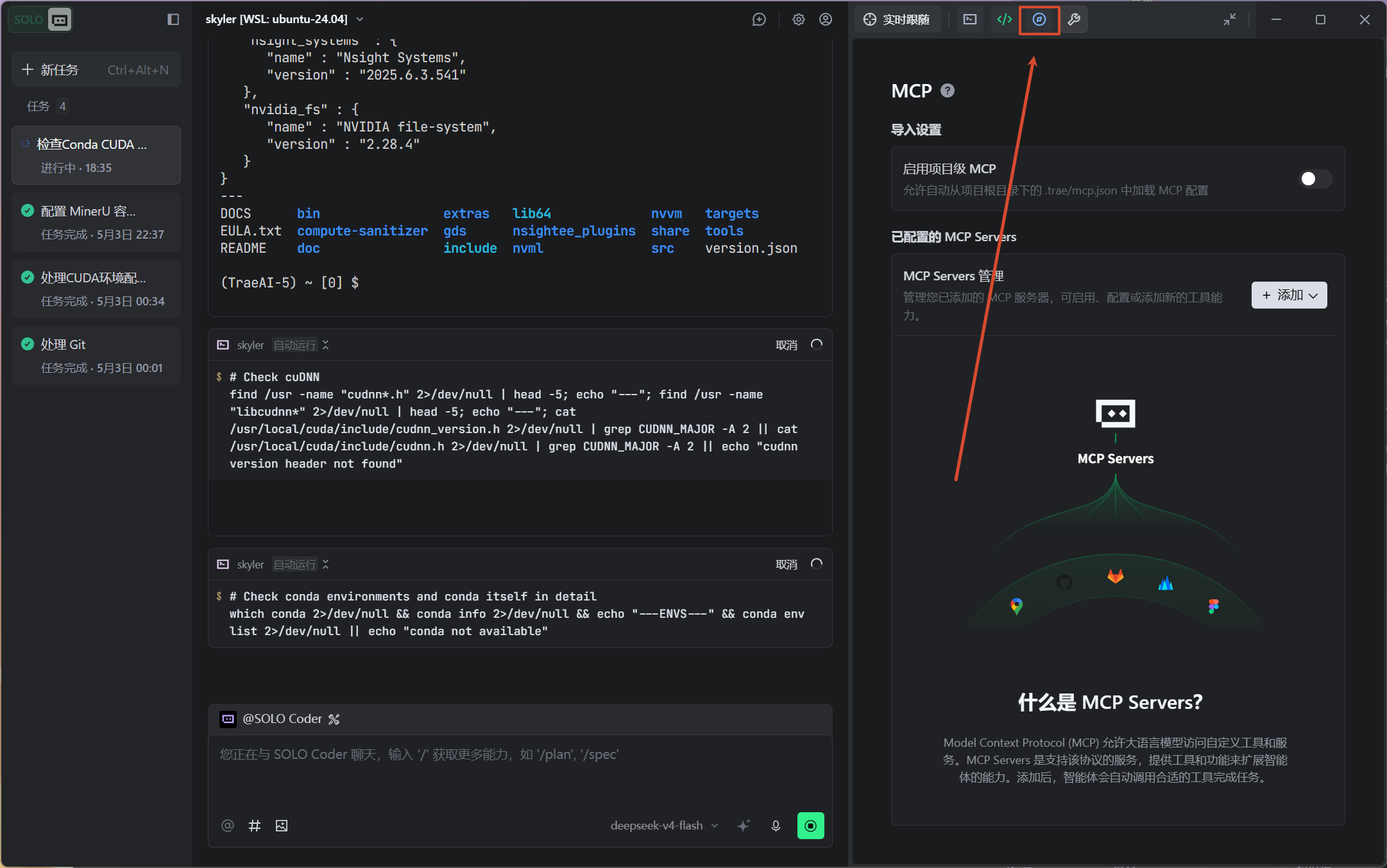Collapse the left sidebar panel icon
The height and width of the screenshot is (868, 1387).
point(173,19)
